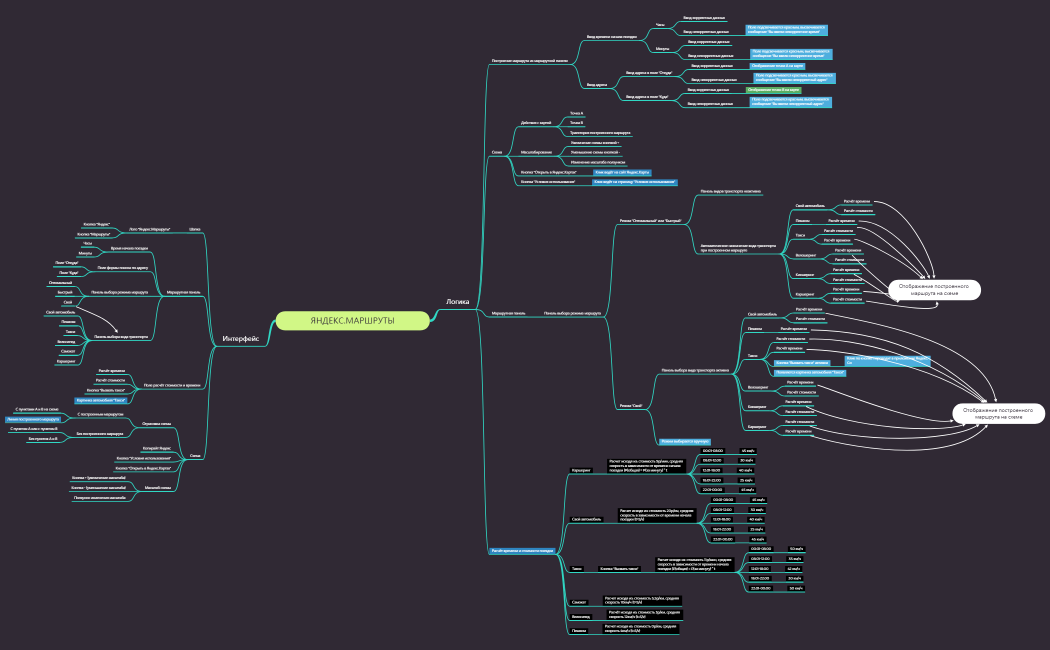The width and height of the screenshot is (1050, 650).
Task: Click Построение маршрута из маршрутной панели node
Action: [x=530, y=61]
